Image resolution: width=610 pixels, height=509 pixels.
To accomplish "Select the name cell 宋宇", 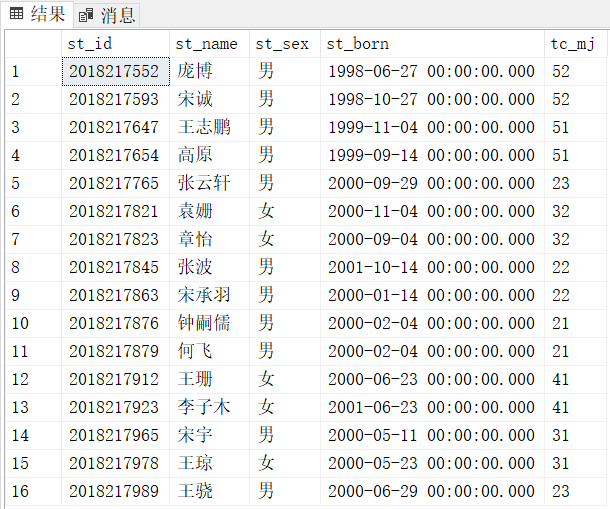I will click(x=209, y=435).
